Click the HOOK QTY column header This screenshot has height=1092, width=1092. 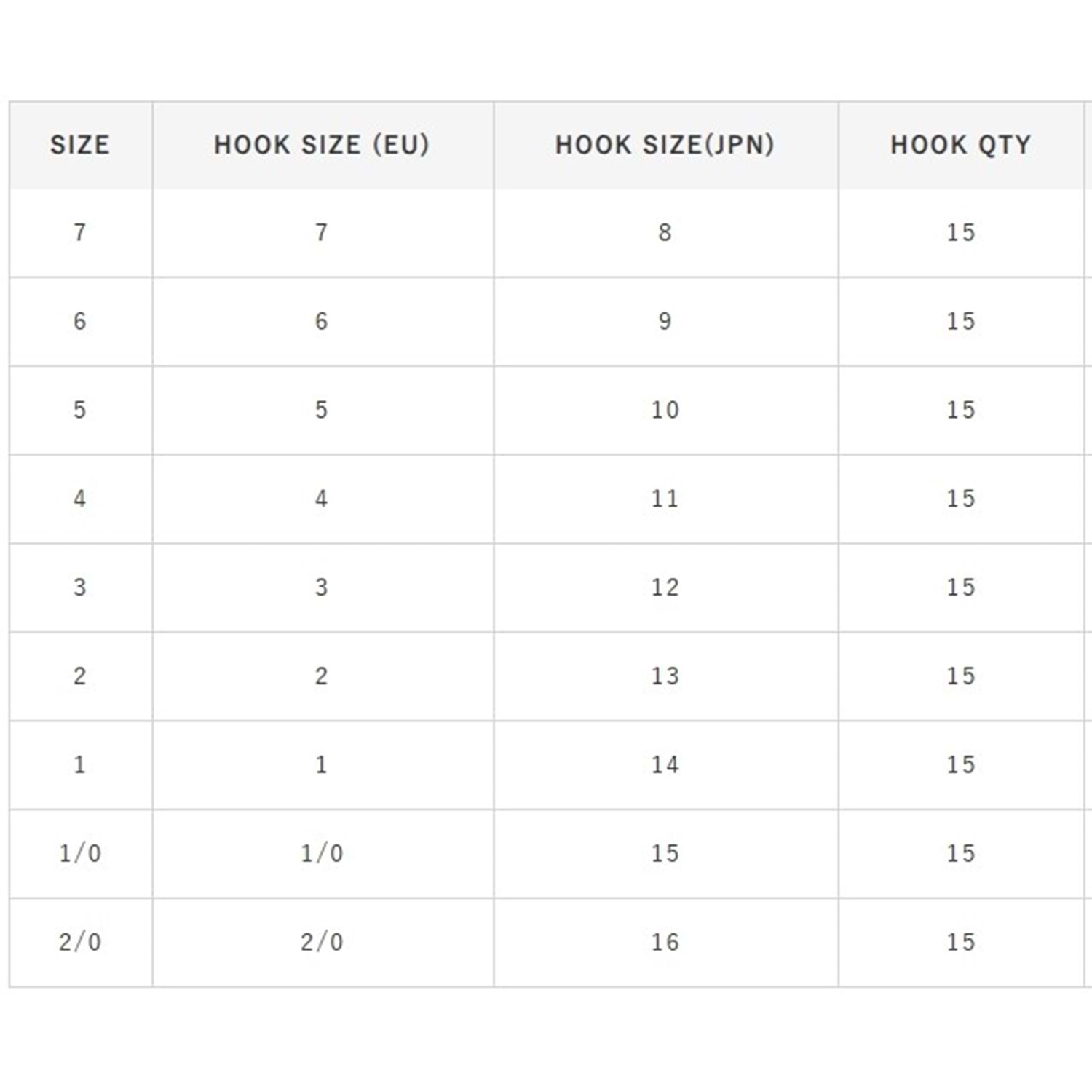pyautogui.click(x=960, y=145)
